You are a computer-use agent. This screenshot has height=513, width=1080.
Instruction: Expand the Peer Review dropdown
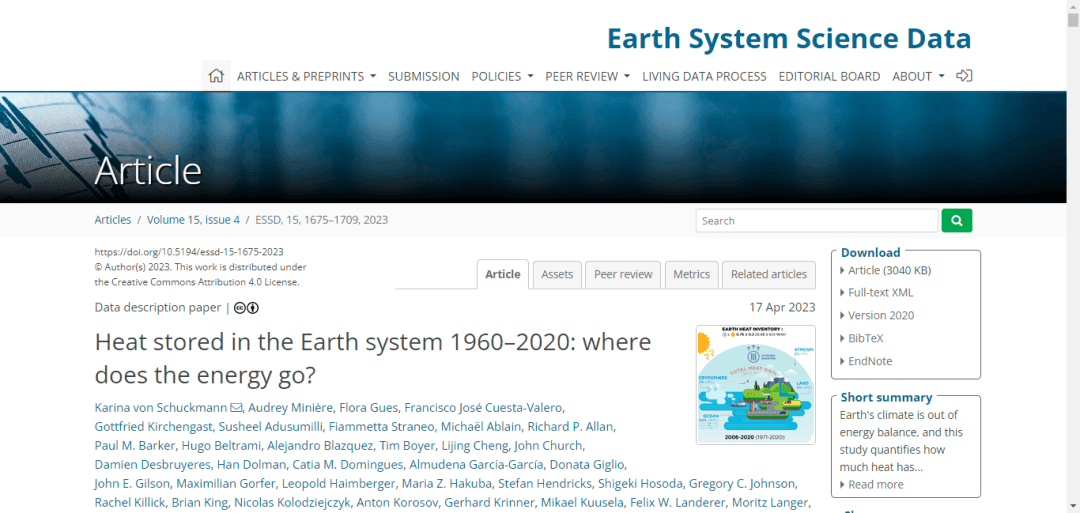[x=587, y=76]
